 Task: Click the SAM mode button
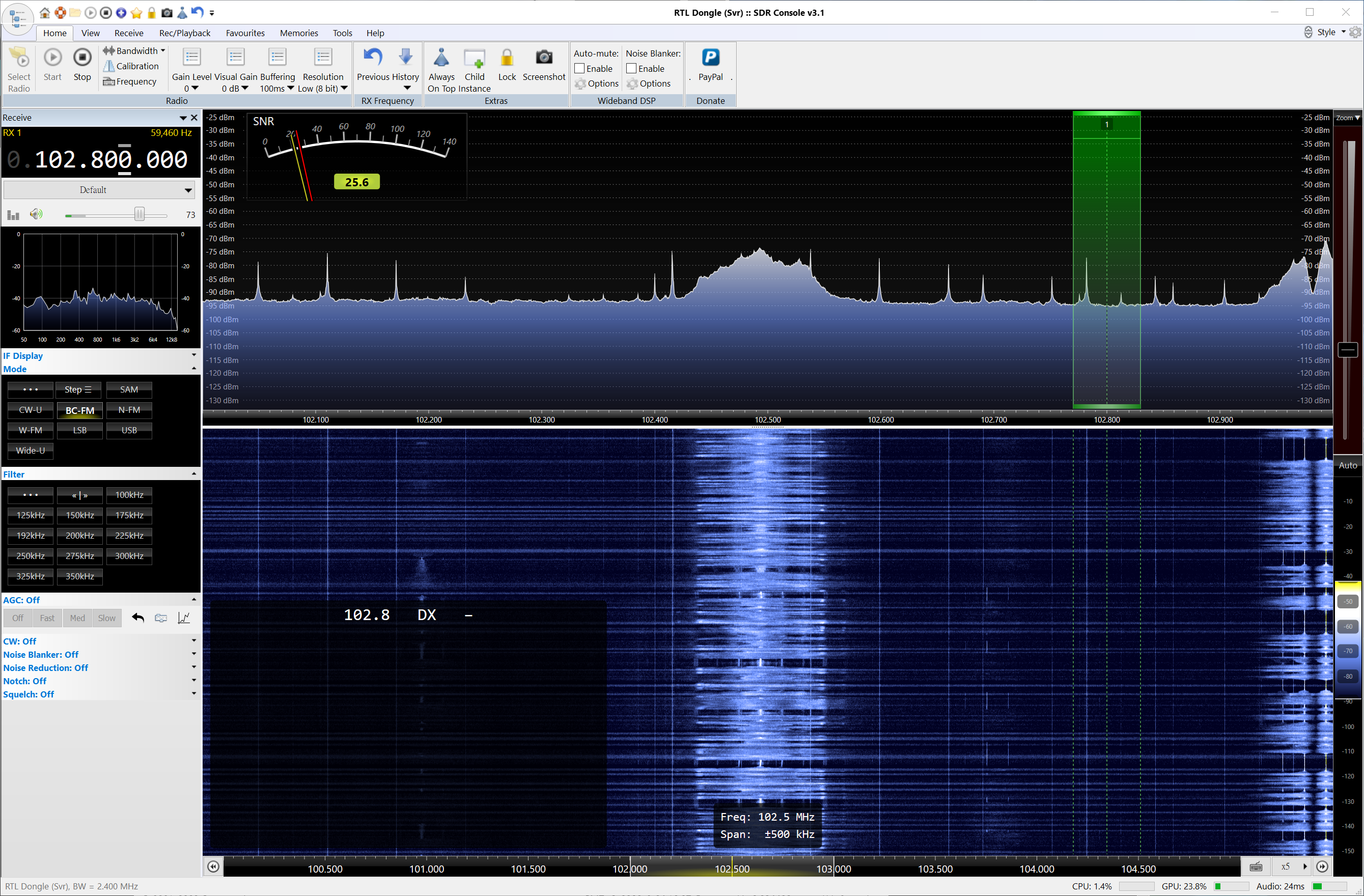coord(129,389)
